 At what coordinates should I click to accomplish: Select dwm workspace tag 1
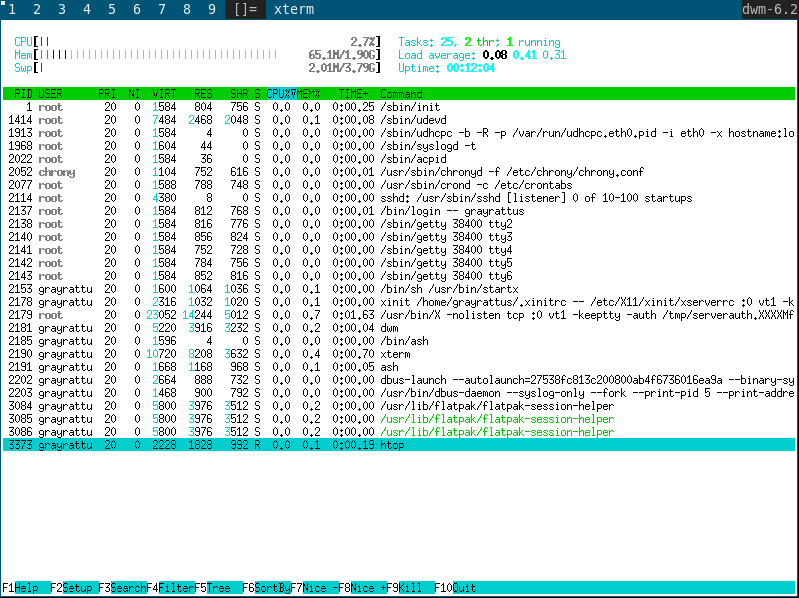pyautogui.click(x=12, y=9)
